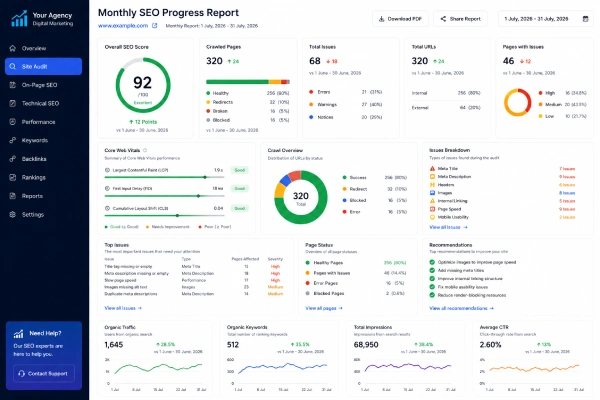Click the external link icon beside www.example.com
600x400 pixels.
tap(155, 26)
